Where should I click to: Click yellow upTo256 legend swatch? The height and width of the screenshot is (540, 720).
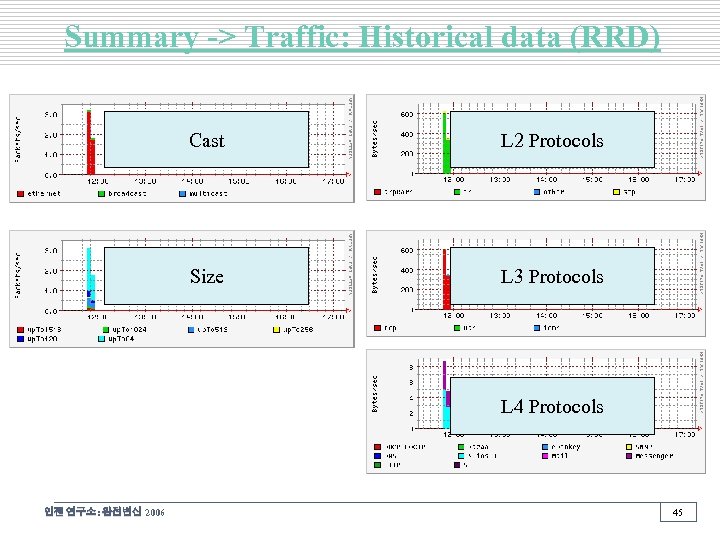tap(276, 330)
